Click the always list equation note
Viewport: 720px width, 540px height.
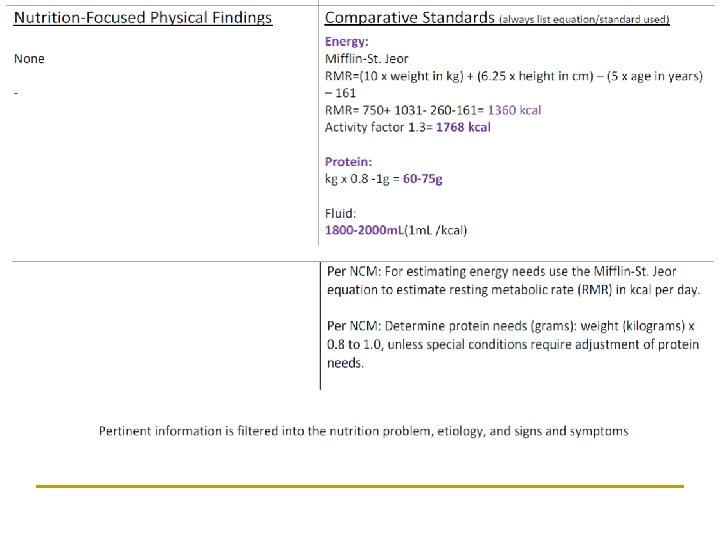[x=584, y=20]
